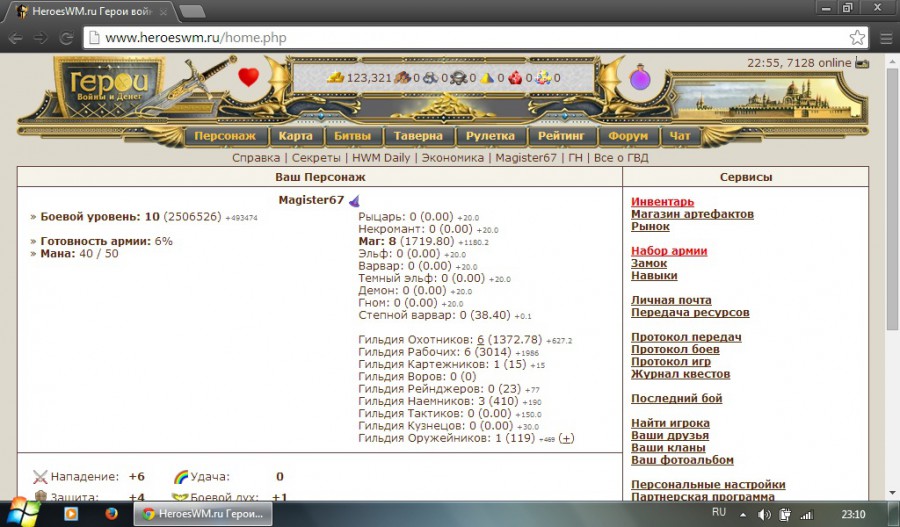
Task: Open the network status tray icon
Action: [x=806, y=514]
